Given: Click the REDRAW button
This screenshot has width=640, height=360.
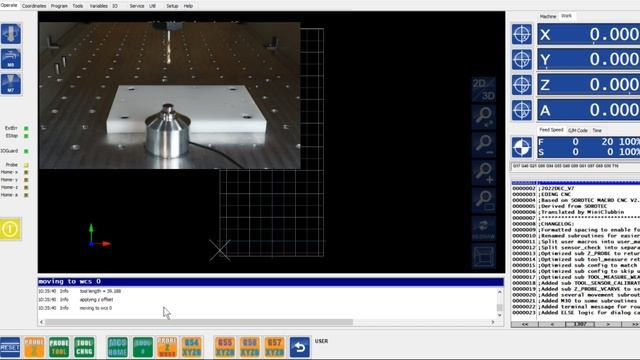Looking at the screenshot, I should (x=484, y=228).
